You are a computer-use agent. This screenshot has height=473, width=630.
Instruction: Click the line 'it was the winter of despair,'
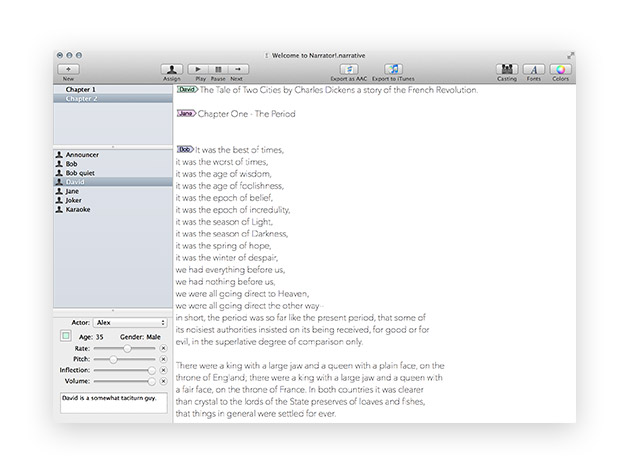tap(227, 258)
